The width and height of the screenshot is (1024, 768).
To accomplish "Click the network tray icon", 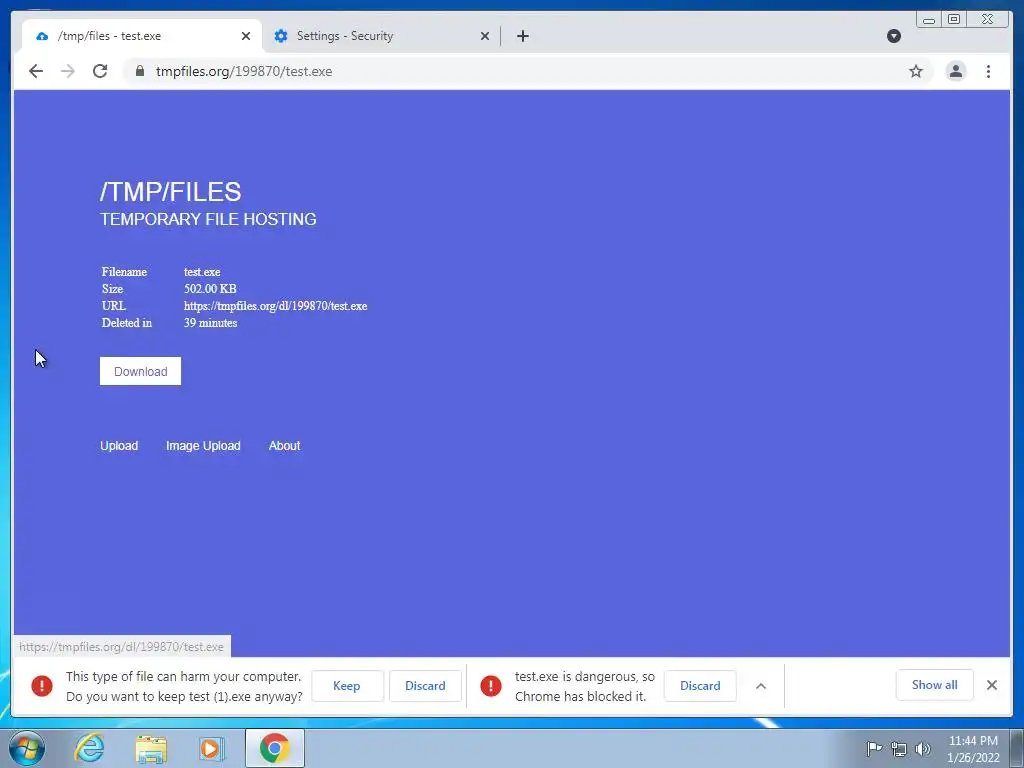I will coord(899,749).
